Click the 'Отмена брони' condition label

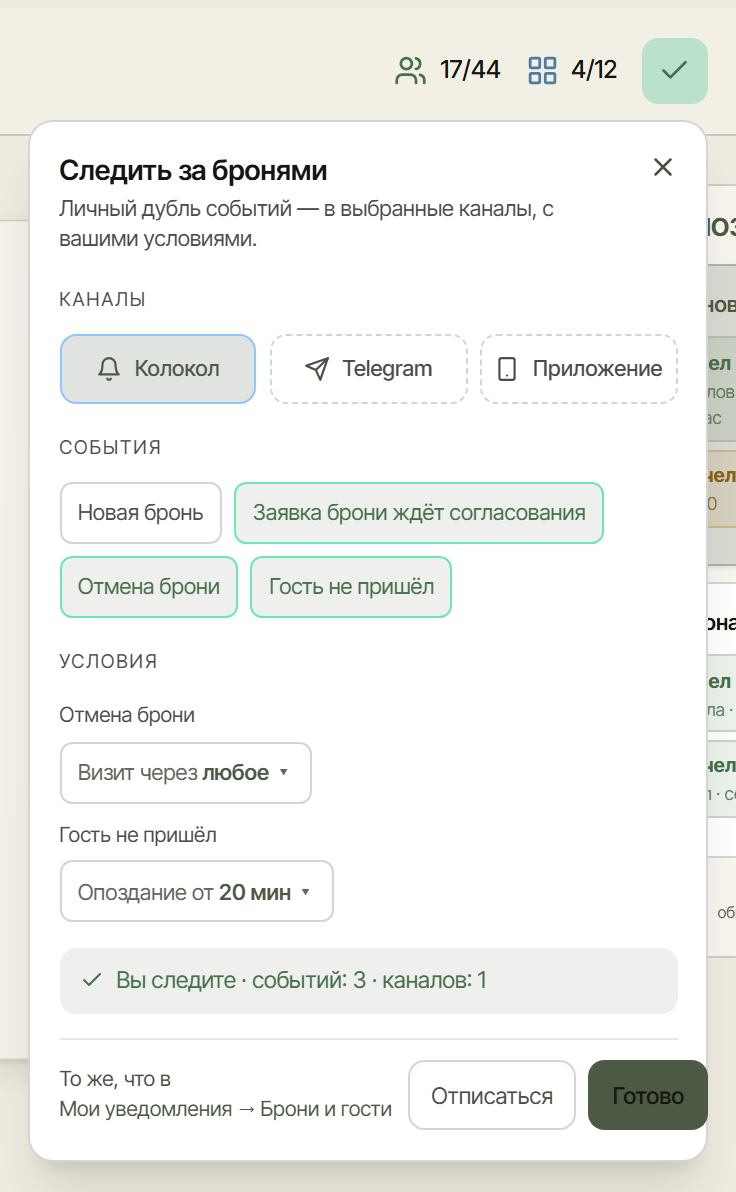(x=127, y=715)
